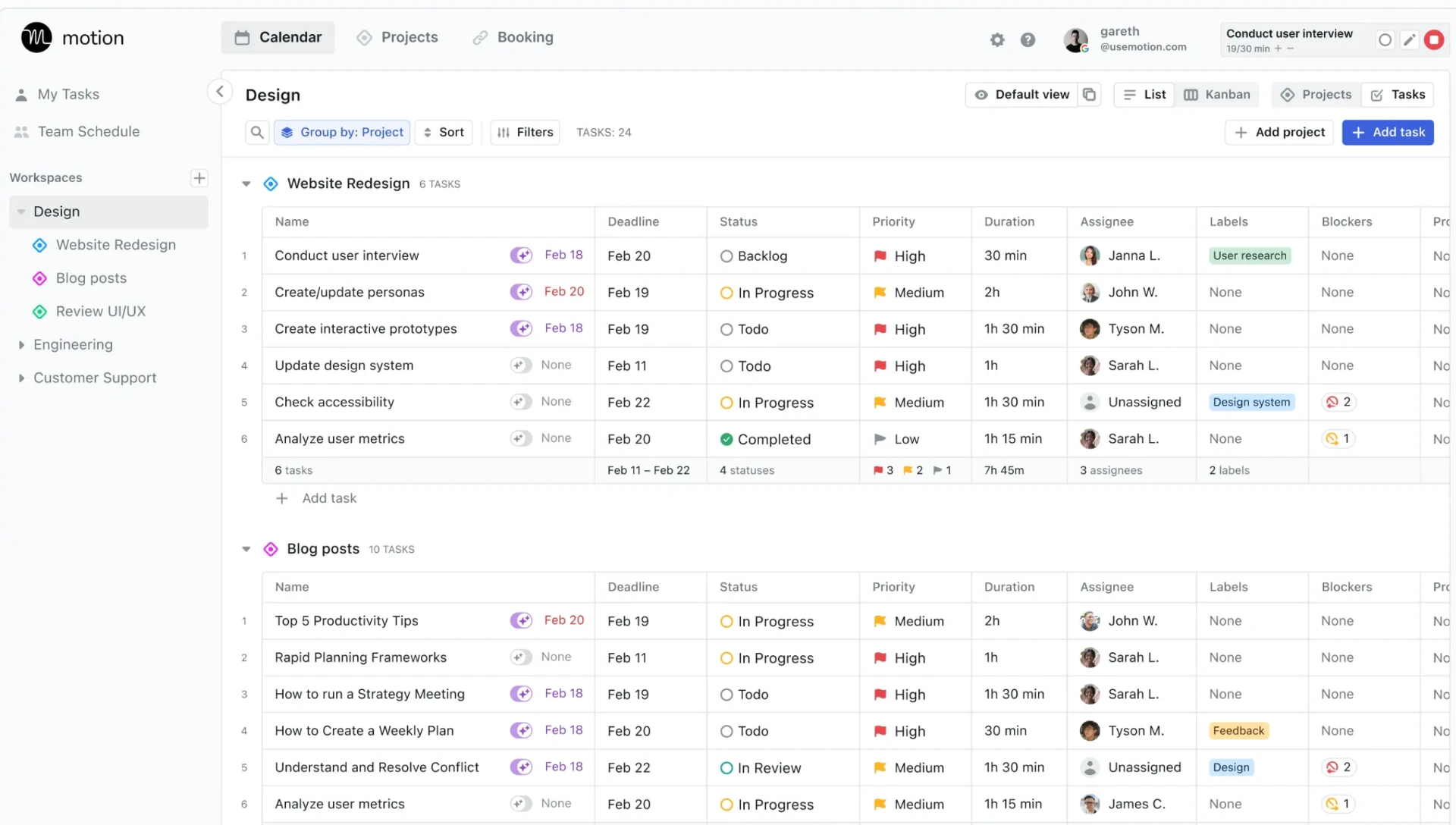Collapse the sidebar with the arrow button
The image size is (1456, 825).
point(219,92)
